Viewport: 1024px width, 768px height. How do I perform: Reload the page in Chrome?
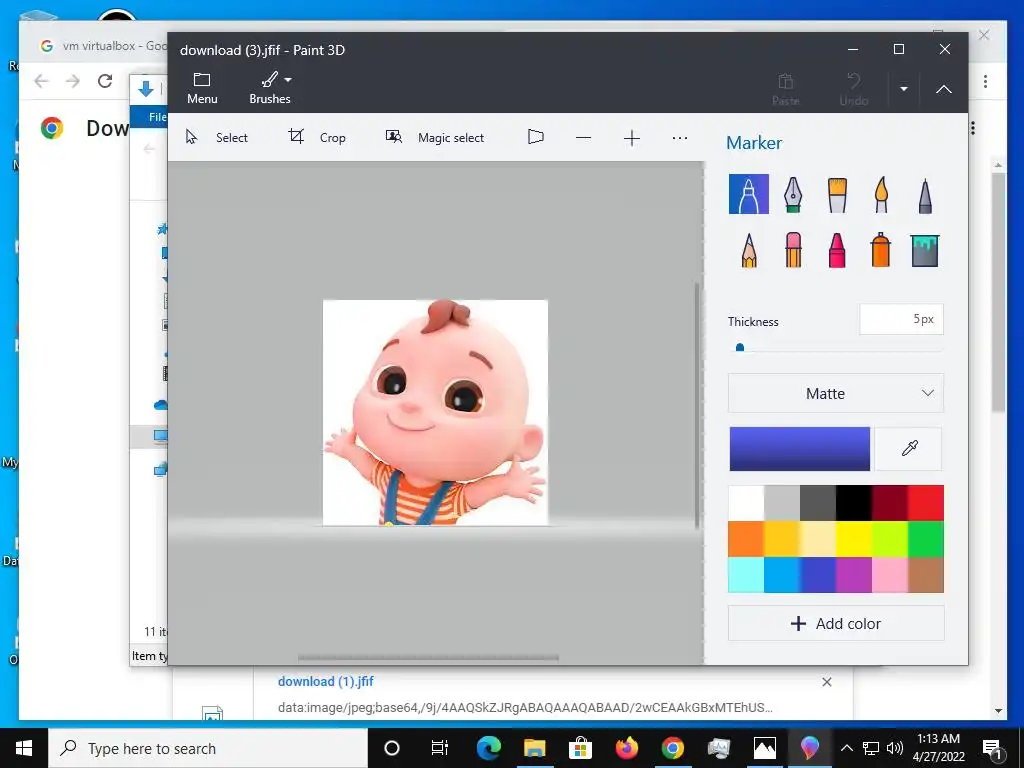point(104,81)
